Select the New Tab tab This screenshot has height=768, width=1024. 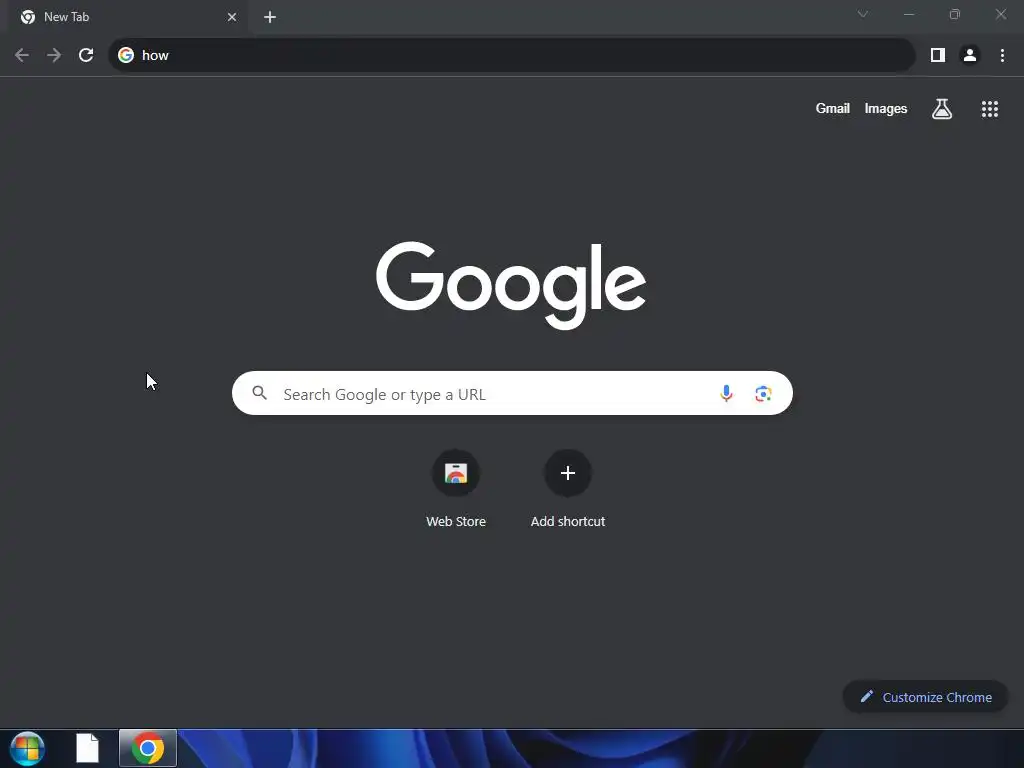pos(128,17)
